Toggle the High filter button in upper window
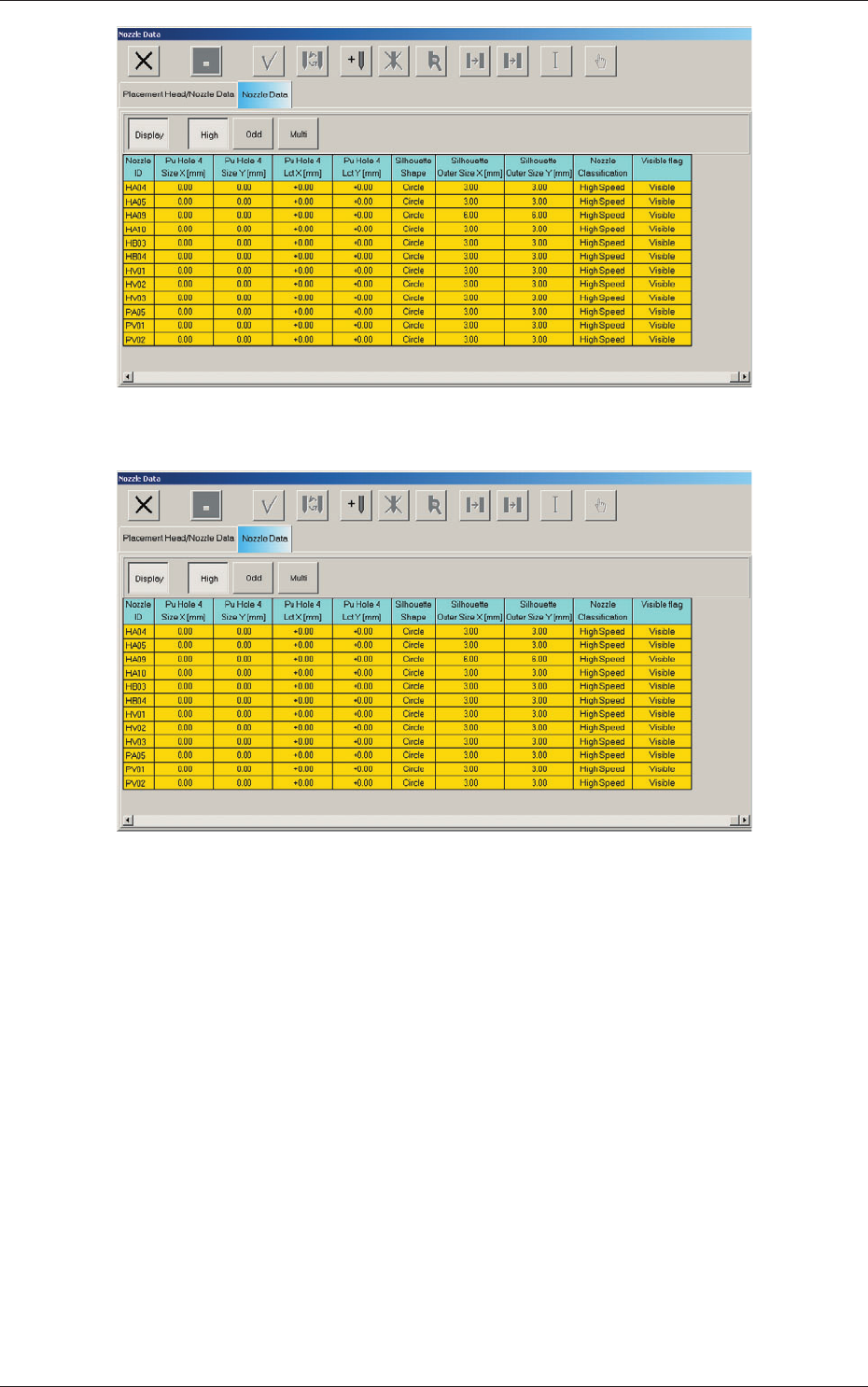Screen dimensions: 868x1387 pyautogui.click(x=209, y=134)
